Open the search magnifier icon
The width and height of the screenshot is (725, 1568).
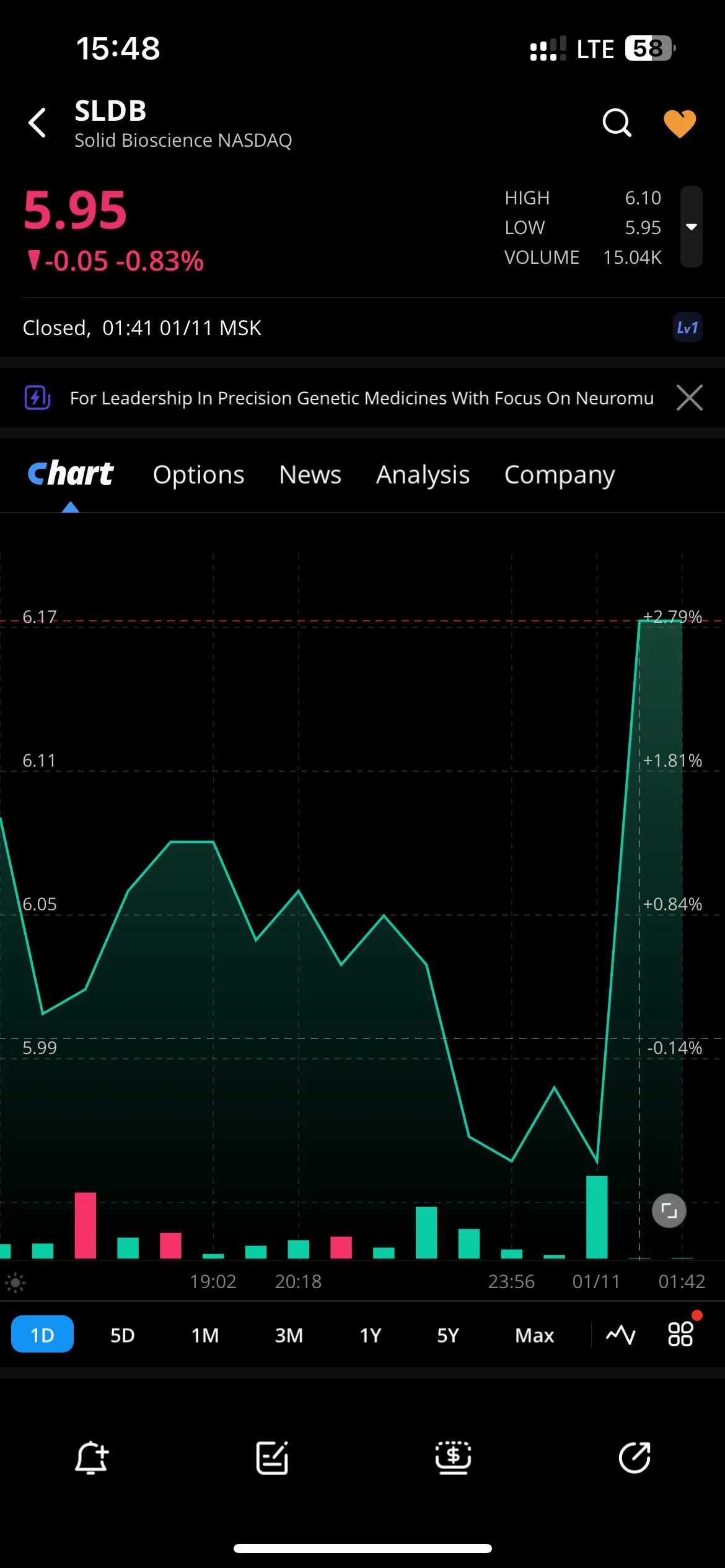click(x=617, y=123)
